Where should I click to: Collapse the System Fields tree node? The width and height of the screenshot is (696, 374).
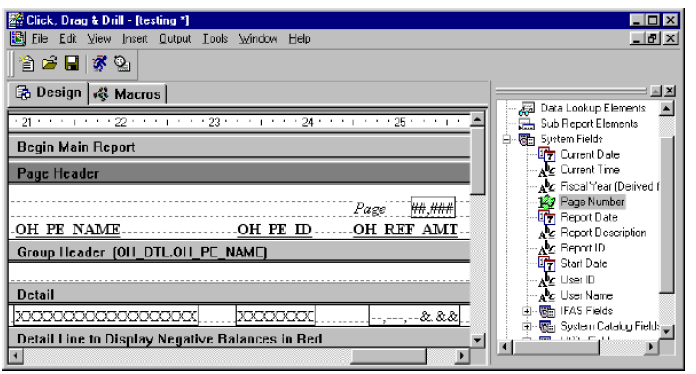tap(506, 140)
